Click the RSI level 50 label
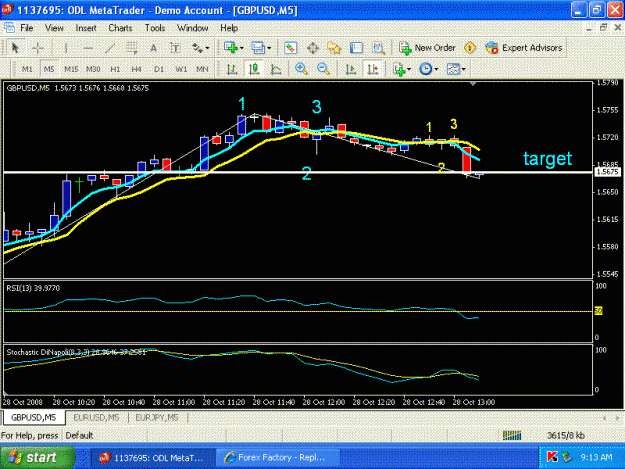625x469 pixels. point(598,311)
